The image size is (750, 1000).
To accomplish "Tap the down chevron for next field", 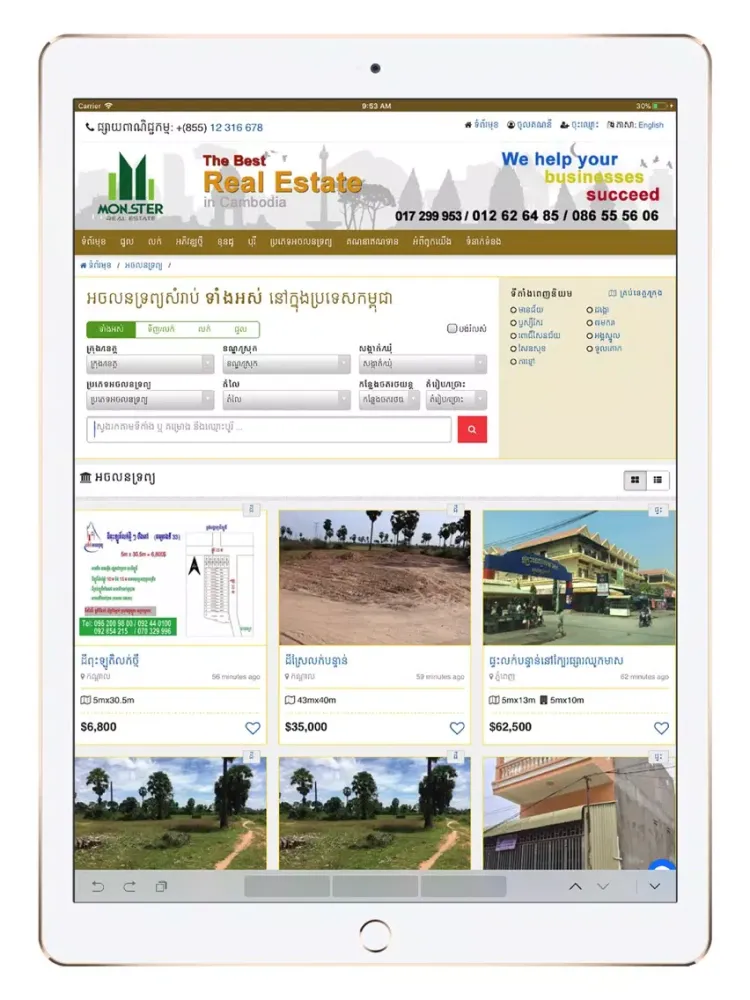I will click(x=603, y=886).
